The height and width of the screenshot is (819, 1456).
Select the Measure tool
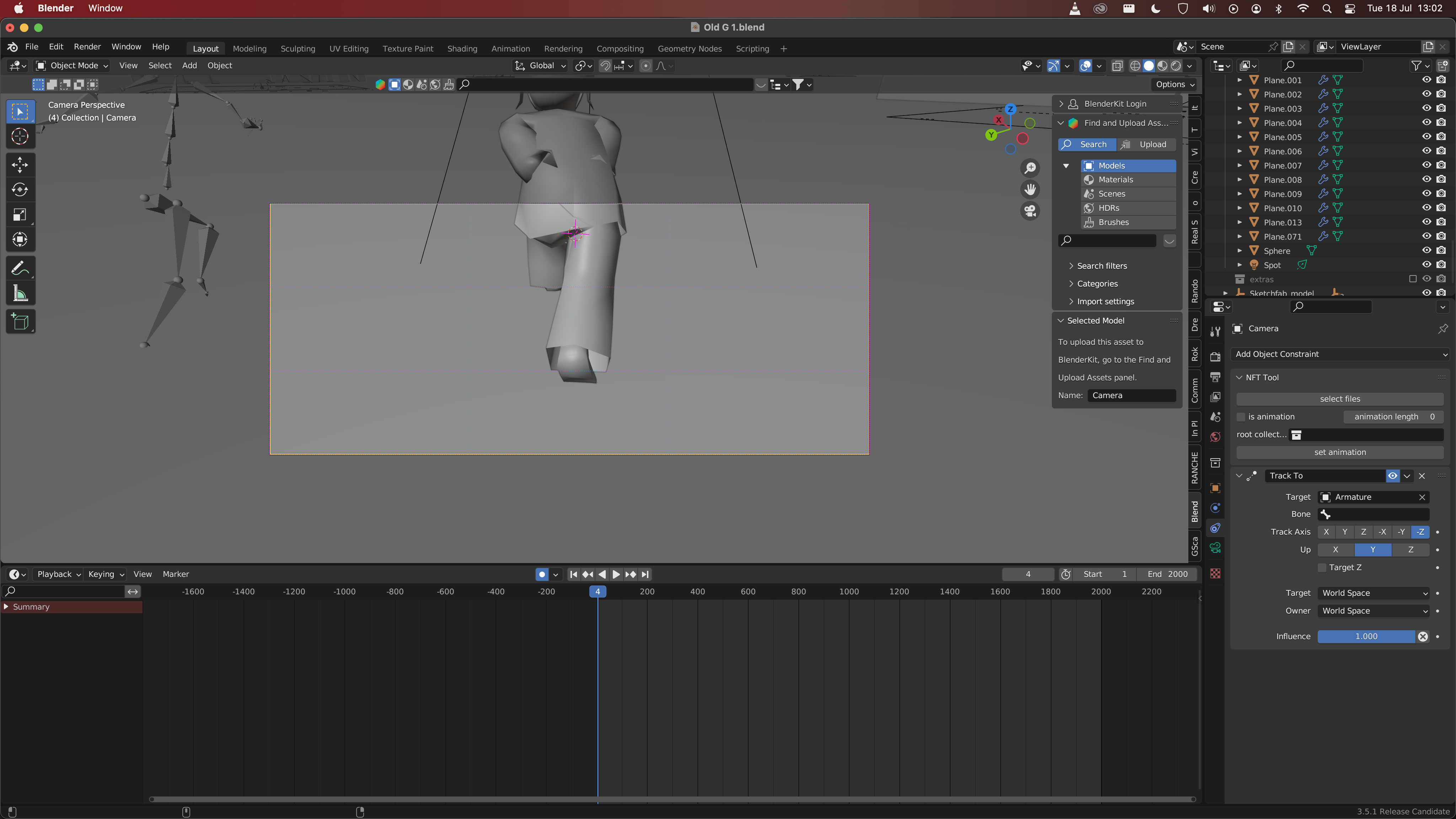pos(20,293)
